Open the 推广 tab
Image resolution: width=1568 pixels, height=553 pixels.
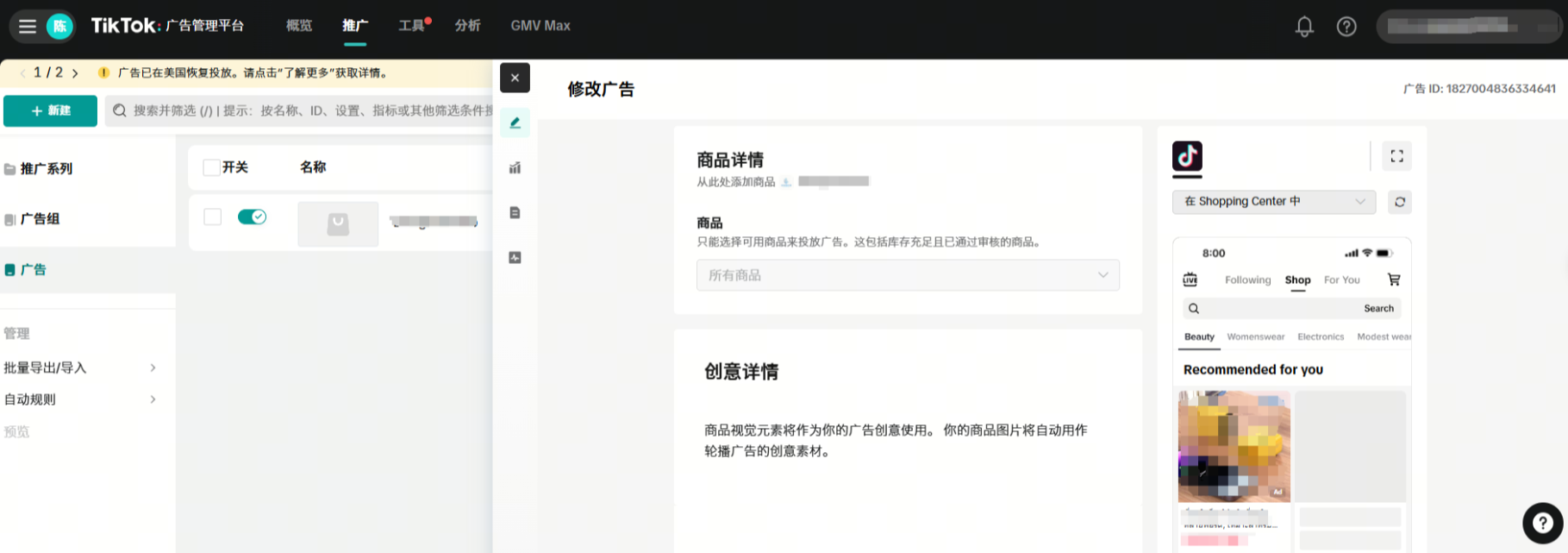point(355,26)
